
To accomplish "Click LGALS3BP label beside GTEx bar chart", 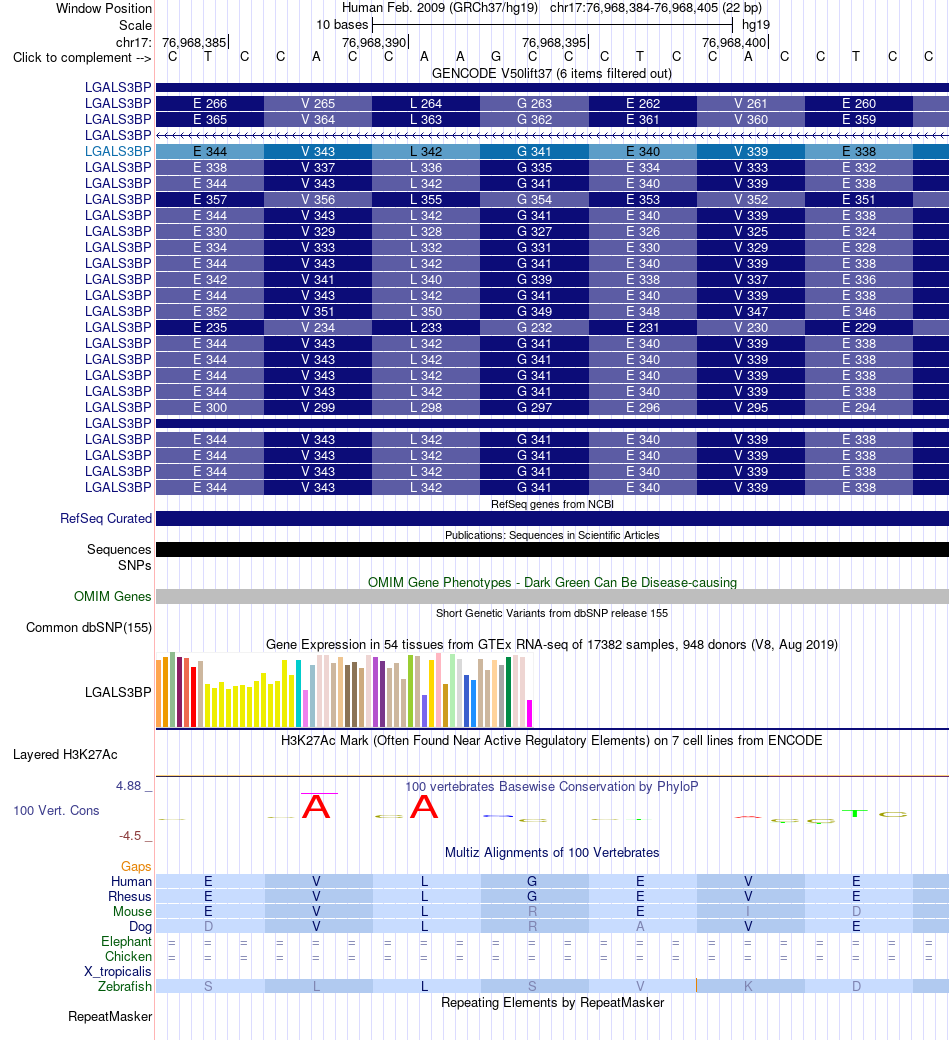I will click(118, 692).
